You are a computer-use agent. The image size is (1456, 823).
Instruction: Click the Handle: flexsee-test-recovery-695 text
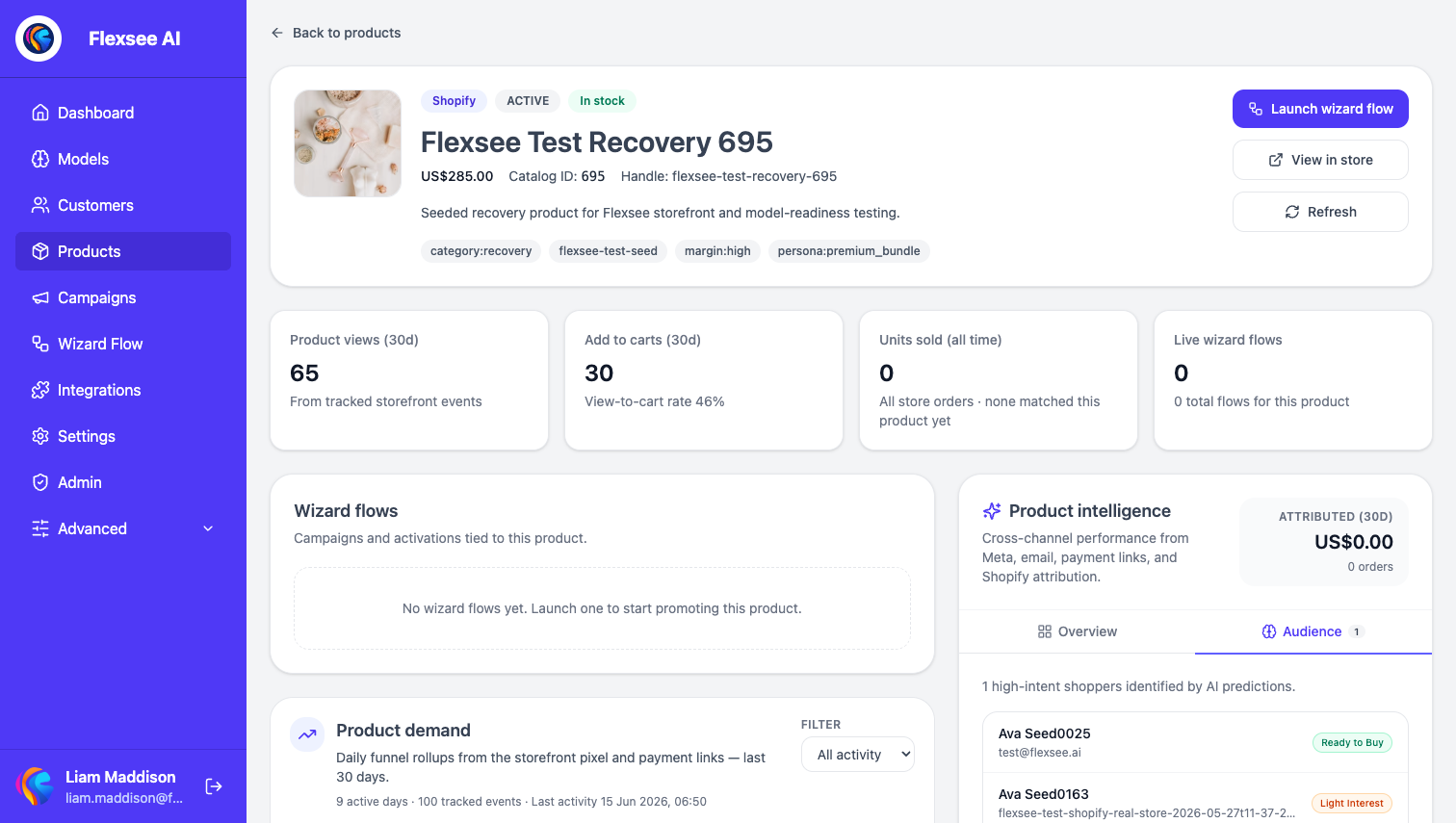coord(729,176)
